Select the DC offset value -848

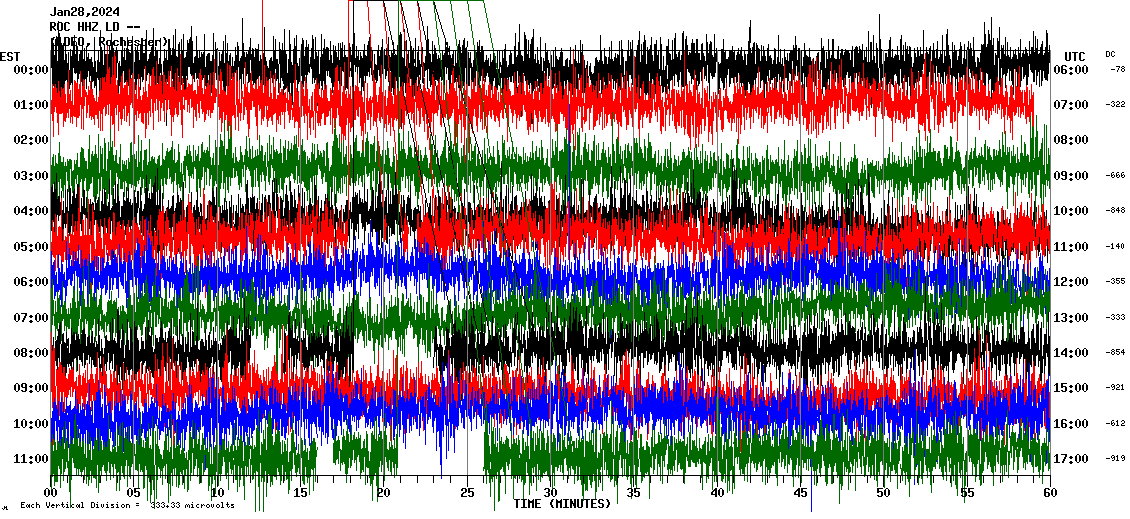pos(1116,211)
